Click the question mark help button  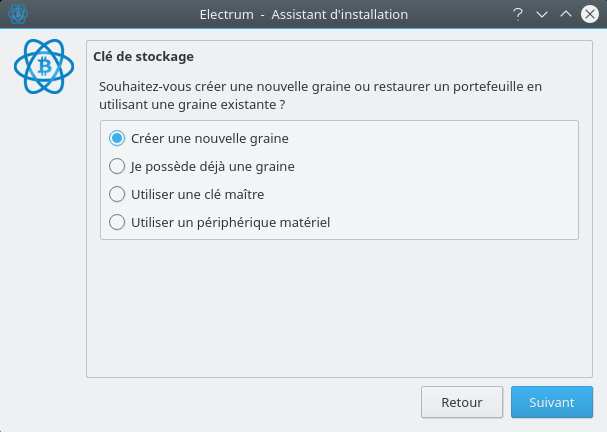click(518, 14)
